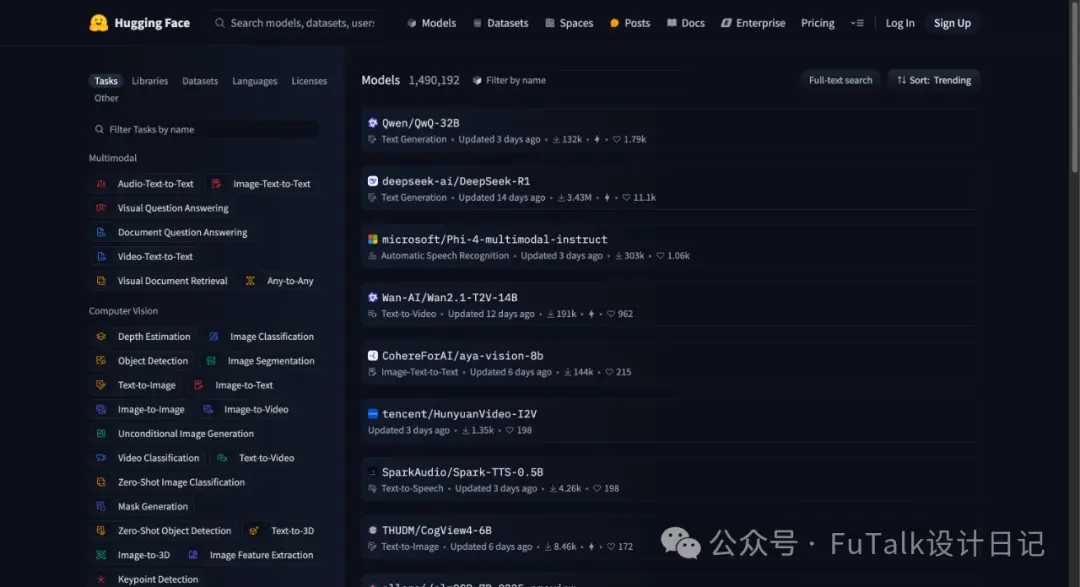Click the Depth Estimation task icon
Viewport: 1080px width, 587px height.
pos(101,336)
